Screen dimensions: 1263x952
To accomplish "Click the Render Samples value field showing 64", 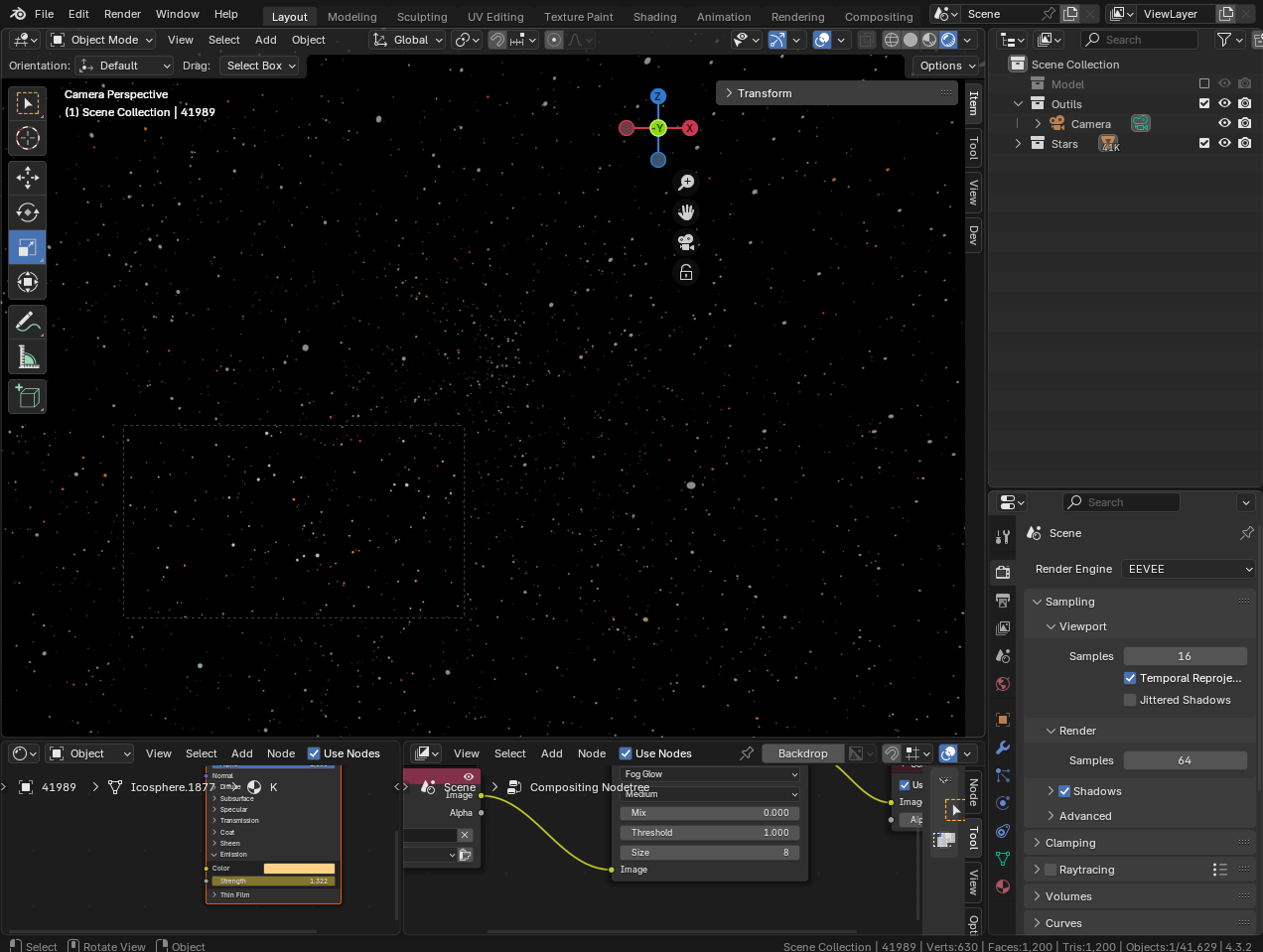I will [x=1186, y=759].
